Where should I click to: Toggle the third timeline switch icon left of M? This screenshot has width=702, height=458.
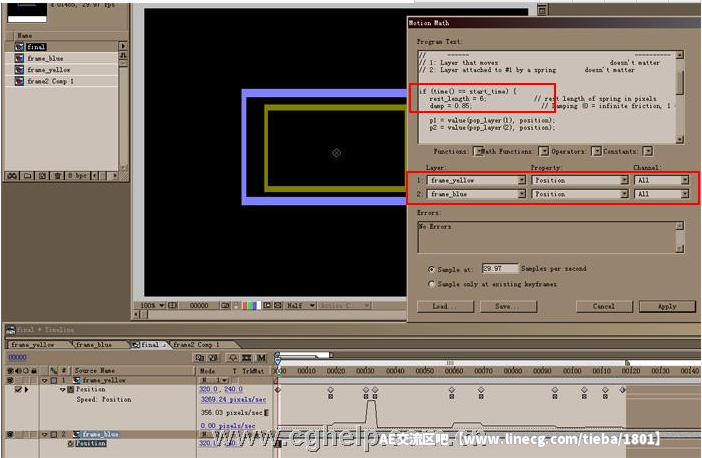[x=232, y=358]
